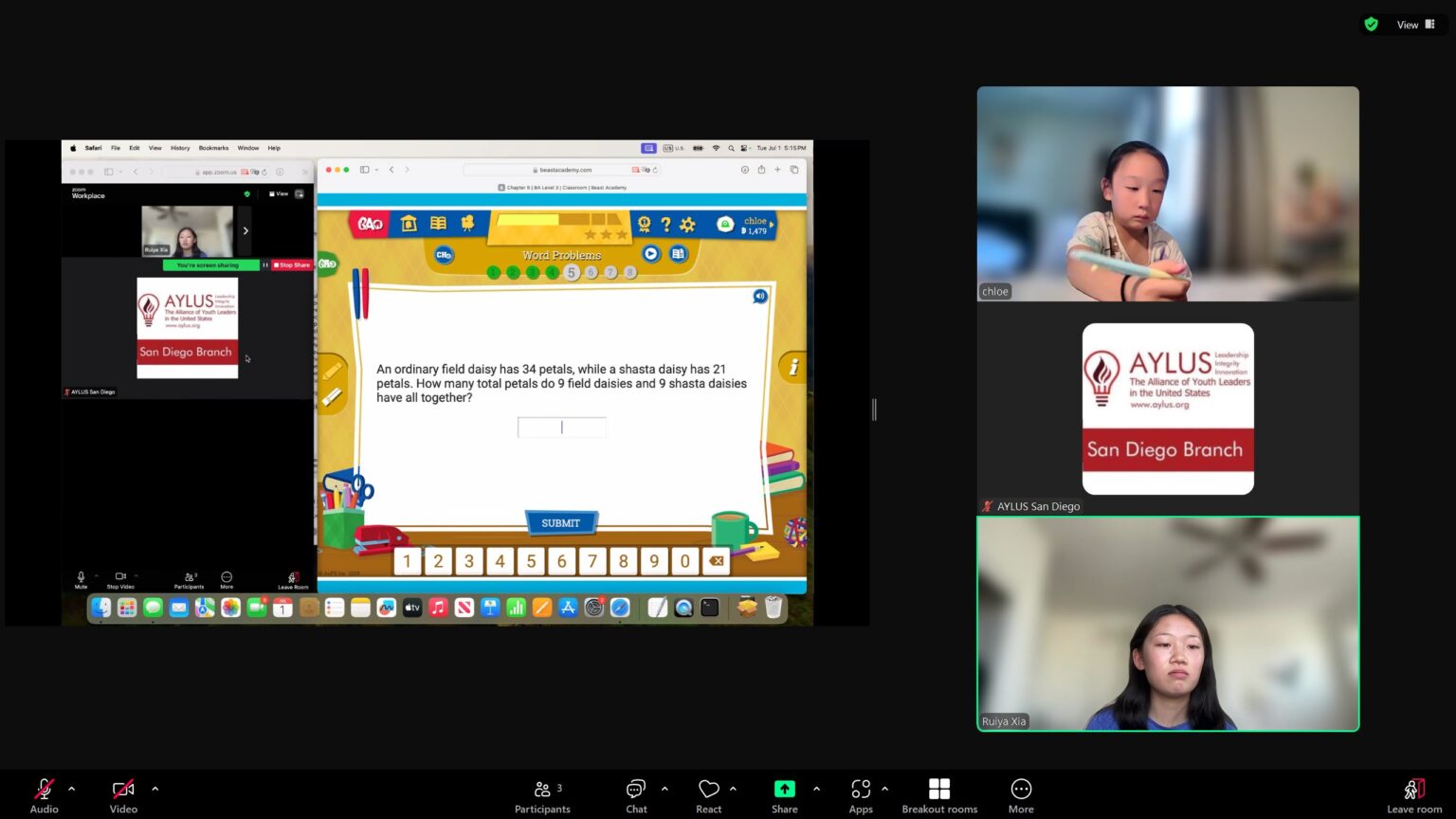The width and height of the screenshot is (1456, 819).
Task: Tap the on-screen 0 key
Action: (x=685, y=561)
